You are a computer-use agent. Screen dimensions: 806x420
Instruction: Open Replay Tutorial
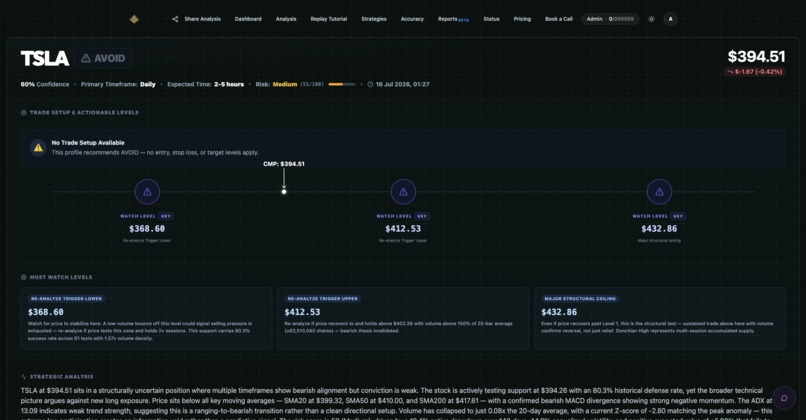(x=328, y=19)
